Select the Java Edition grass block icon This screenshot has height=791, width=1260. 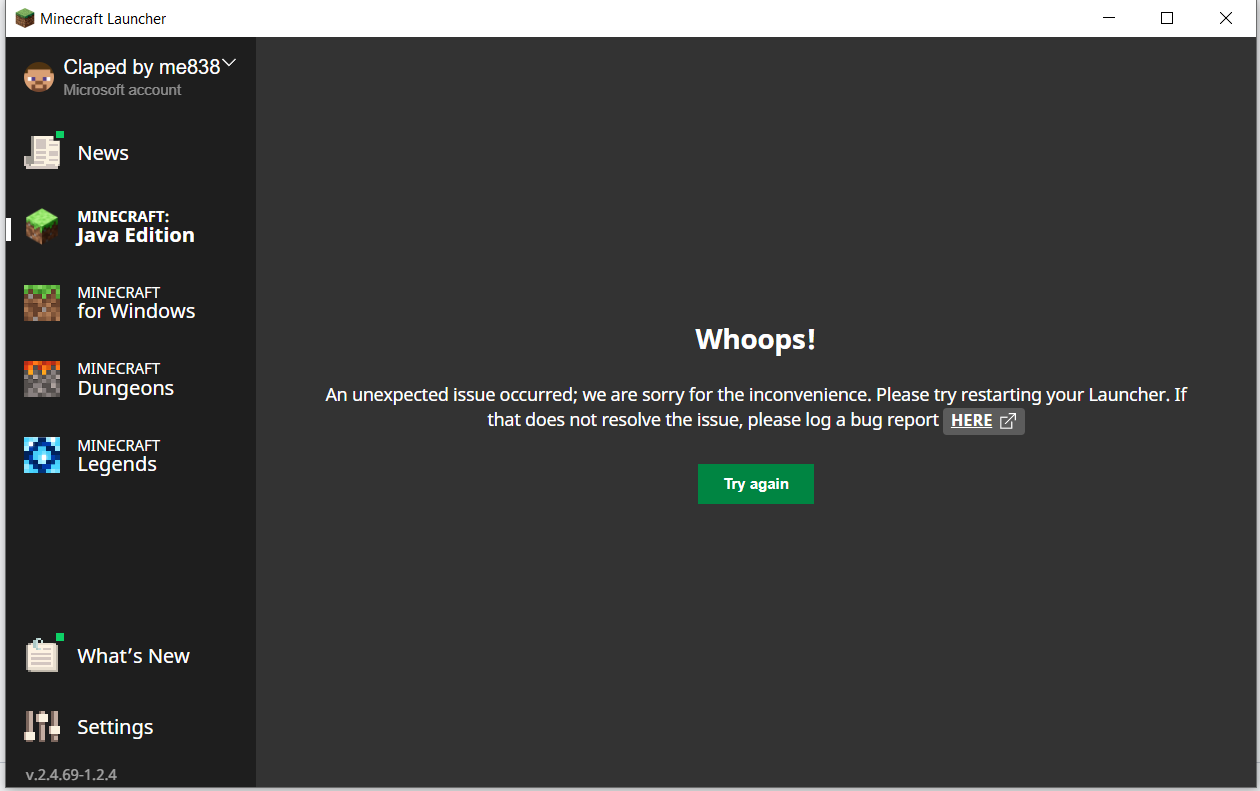coord(42,227)
